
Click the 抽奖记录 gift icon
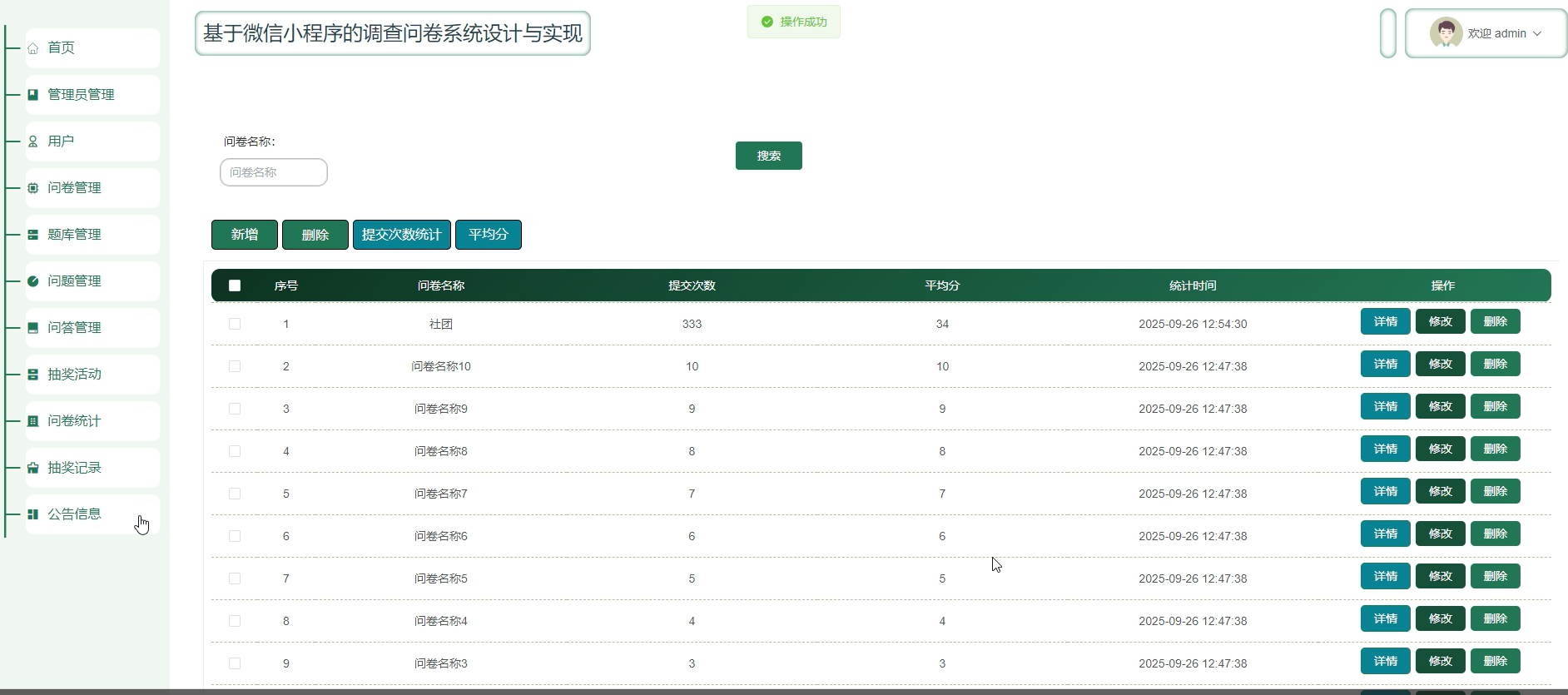pyautogui.click(x=33, y=468)
